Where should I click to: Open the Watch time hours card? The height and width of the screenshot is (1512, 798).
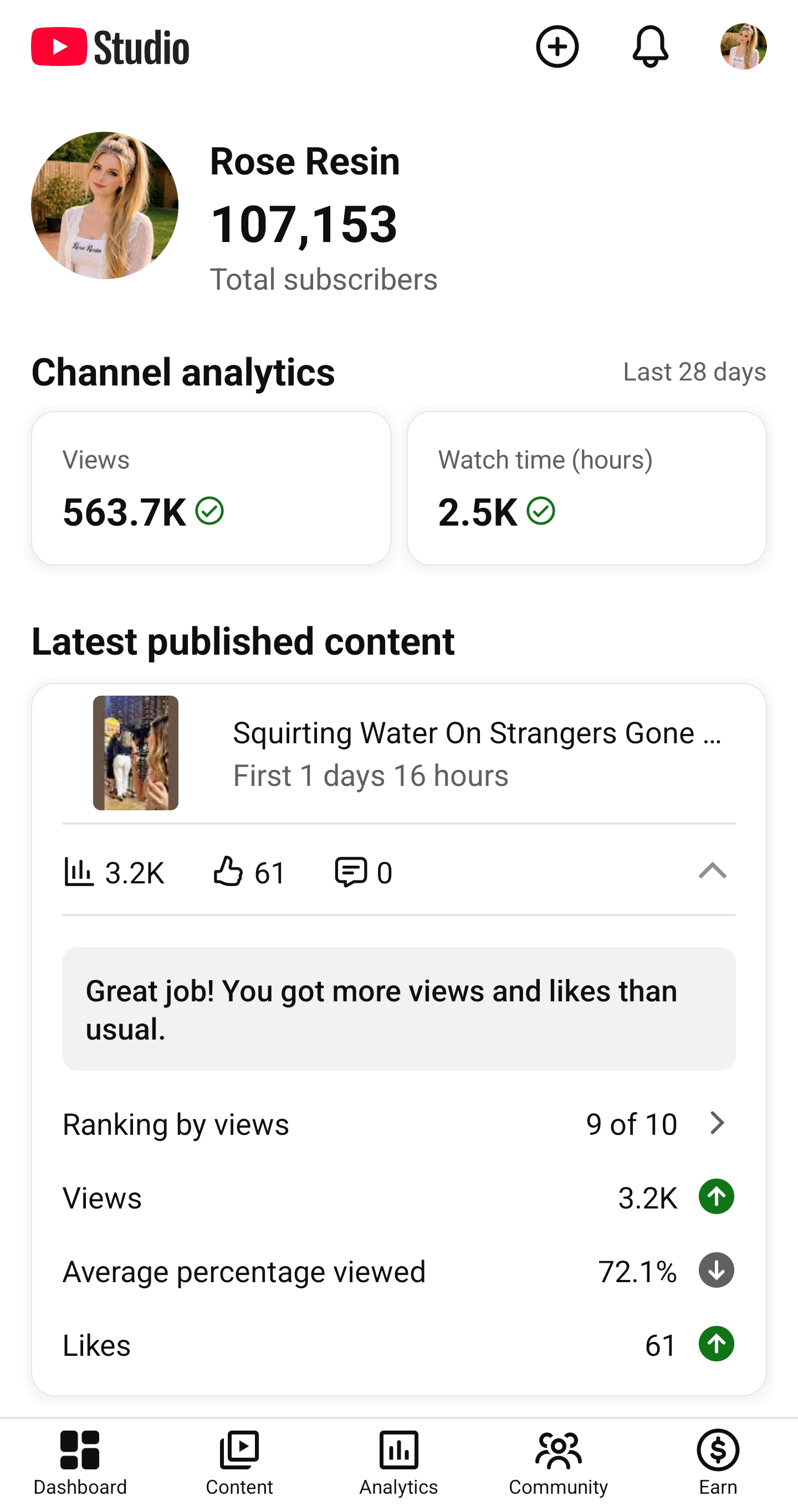(587, 488)
